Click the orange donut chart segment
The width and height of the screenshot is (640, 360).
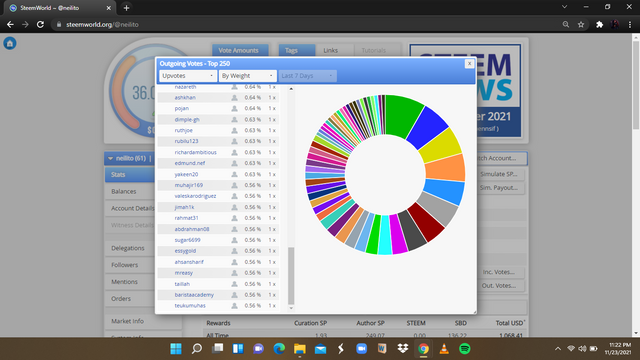pyautogui.click(x=445, y=168)
